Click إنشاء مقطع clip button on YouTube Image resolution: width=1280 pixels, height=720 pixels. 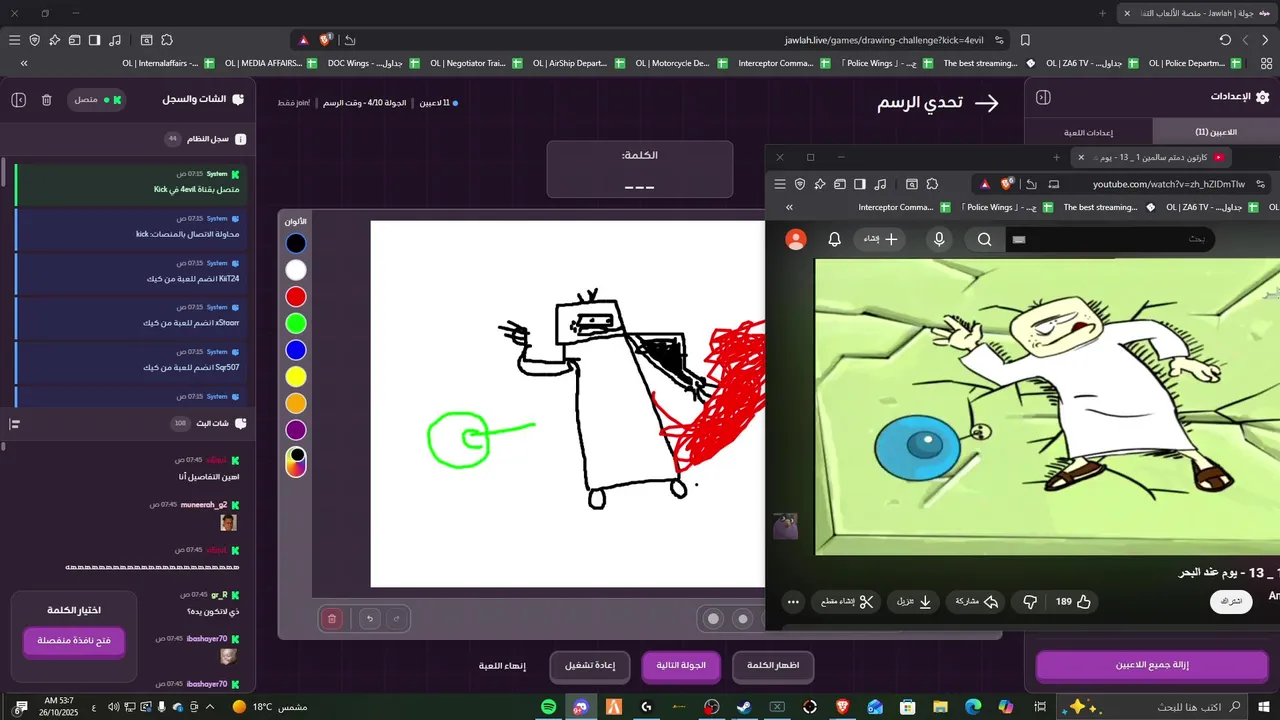tap(847, 602)
